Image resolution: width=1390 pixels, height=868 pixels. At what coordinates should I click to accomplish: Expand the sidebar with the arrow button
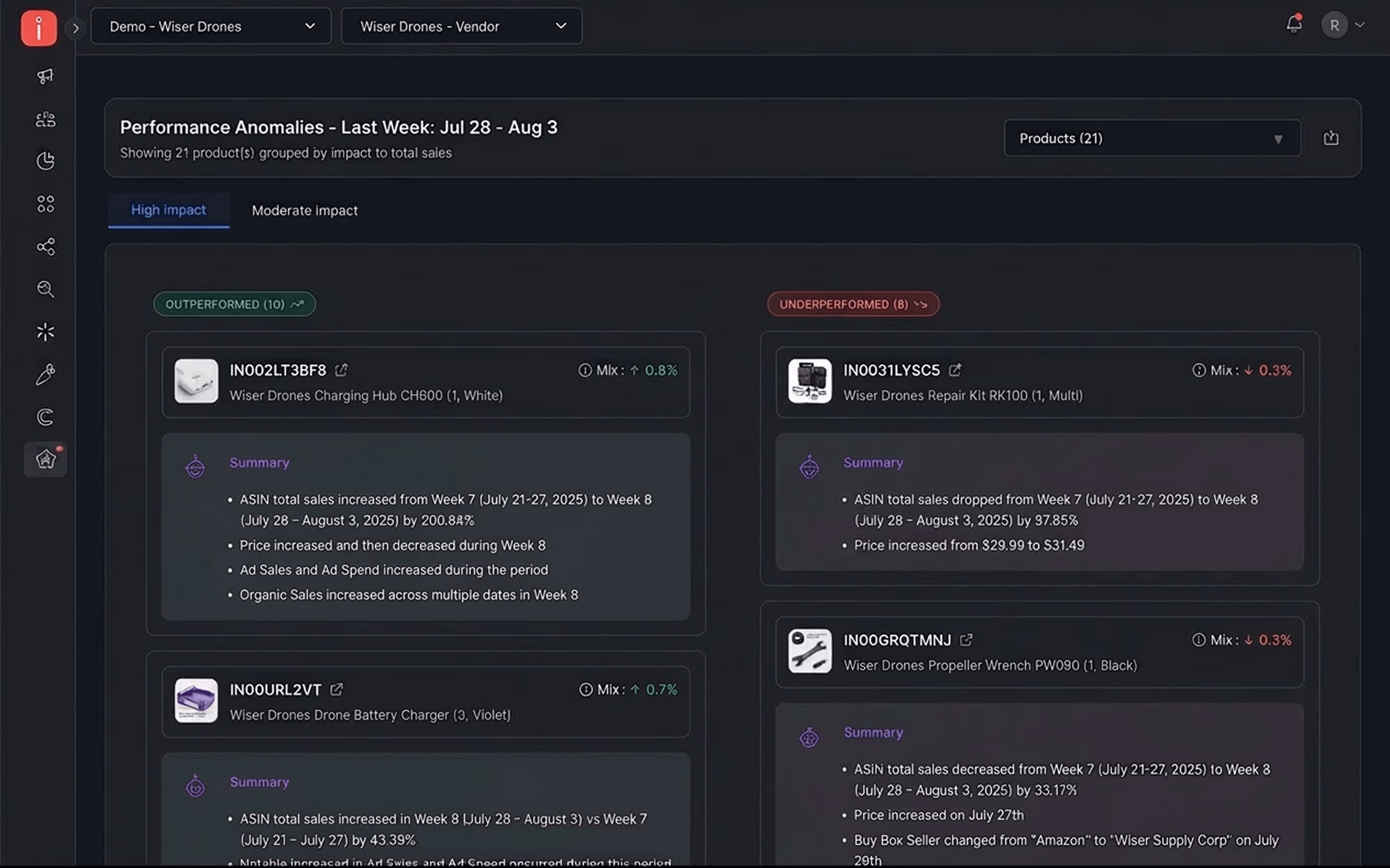[x=75, y=28]
